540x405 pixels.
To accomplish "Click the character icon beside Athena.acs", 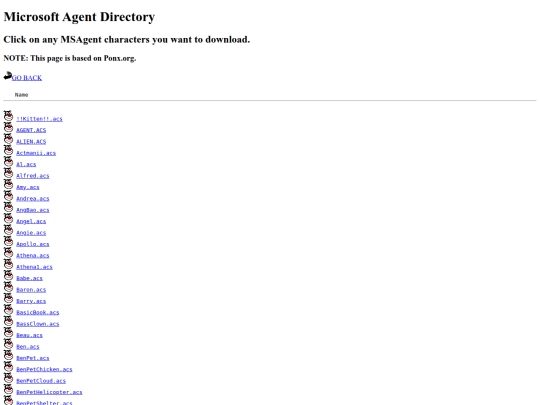I will coord(8,252).
